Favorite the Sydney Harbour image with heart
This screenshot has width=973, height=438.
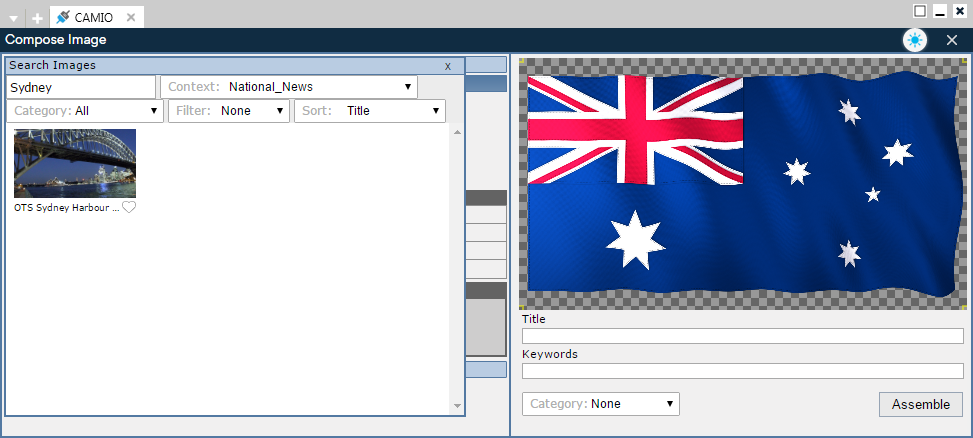(129, 207)
